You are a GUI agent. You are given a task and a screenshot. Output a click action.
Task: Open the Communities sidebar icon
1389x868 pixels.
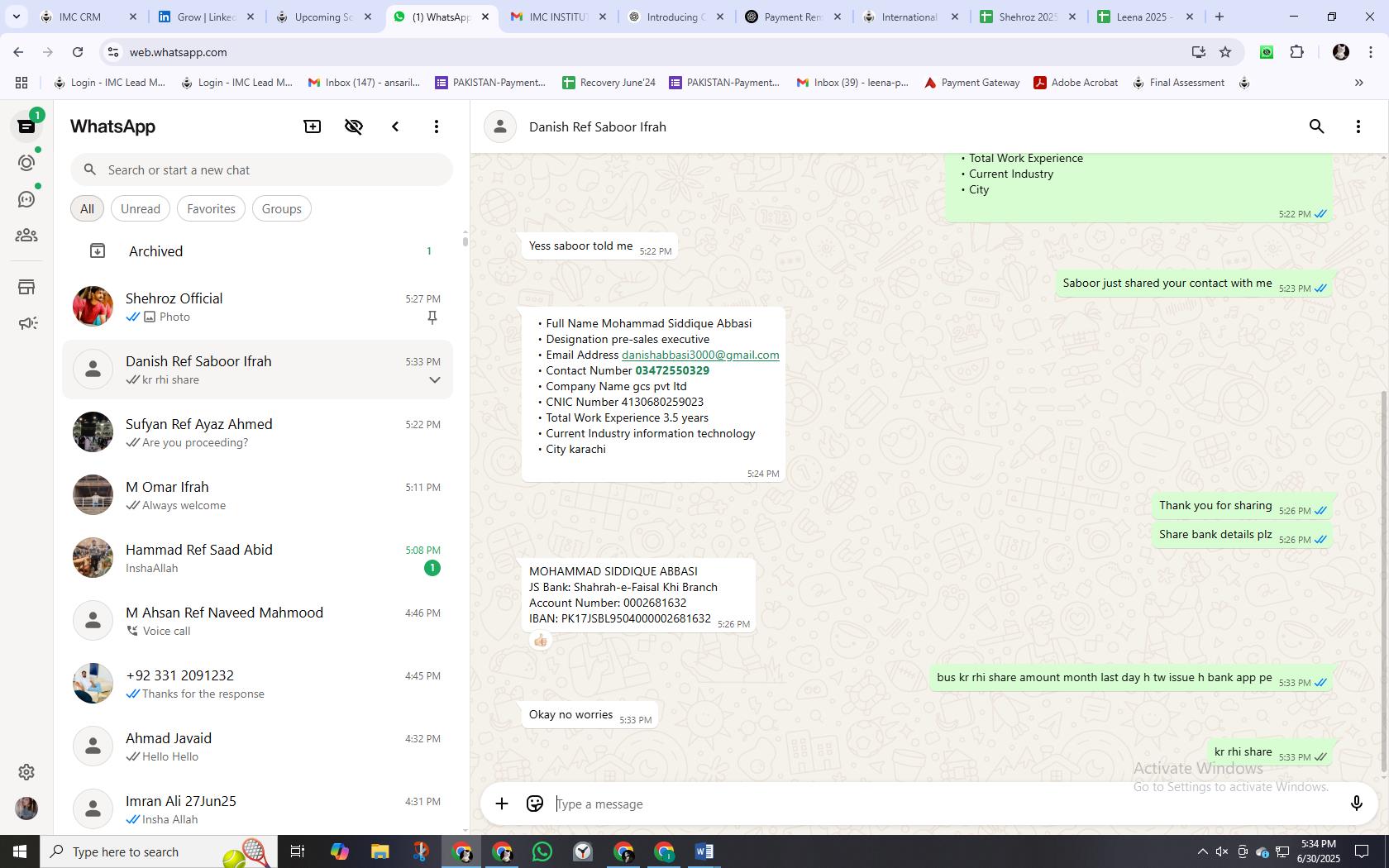(26, 236)
